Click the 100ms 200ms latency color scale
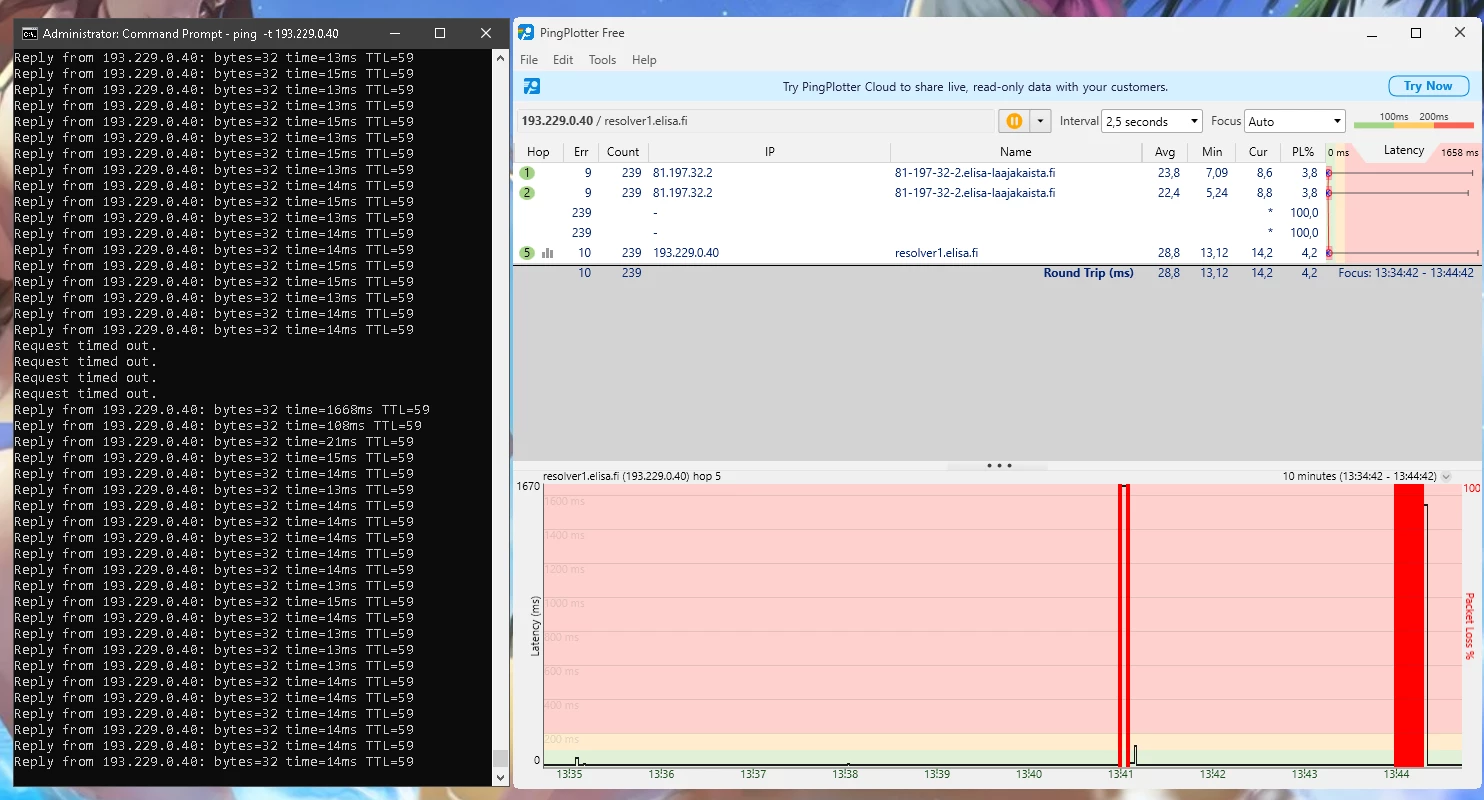 [1413, 121]
